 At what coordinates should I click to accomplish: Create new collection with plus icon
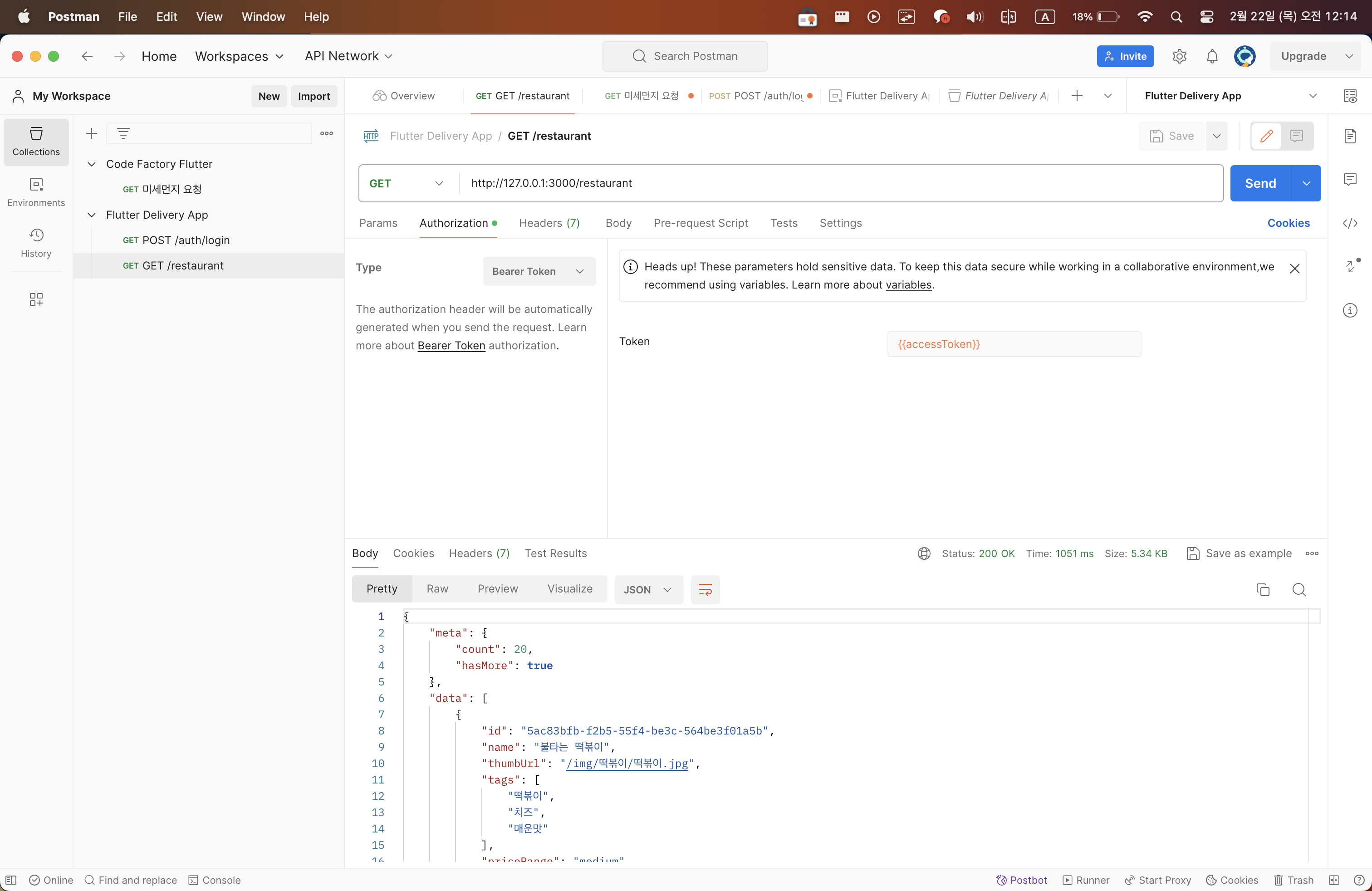(91, 134)
